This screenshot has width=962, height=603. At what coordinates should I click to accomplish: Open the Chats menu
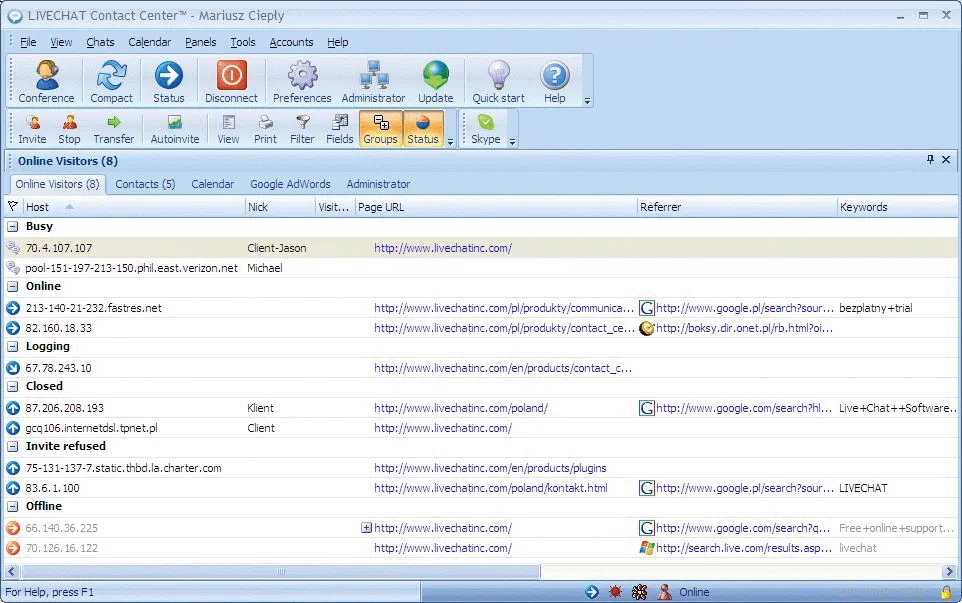coord(100,42)
